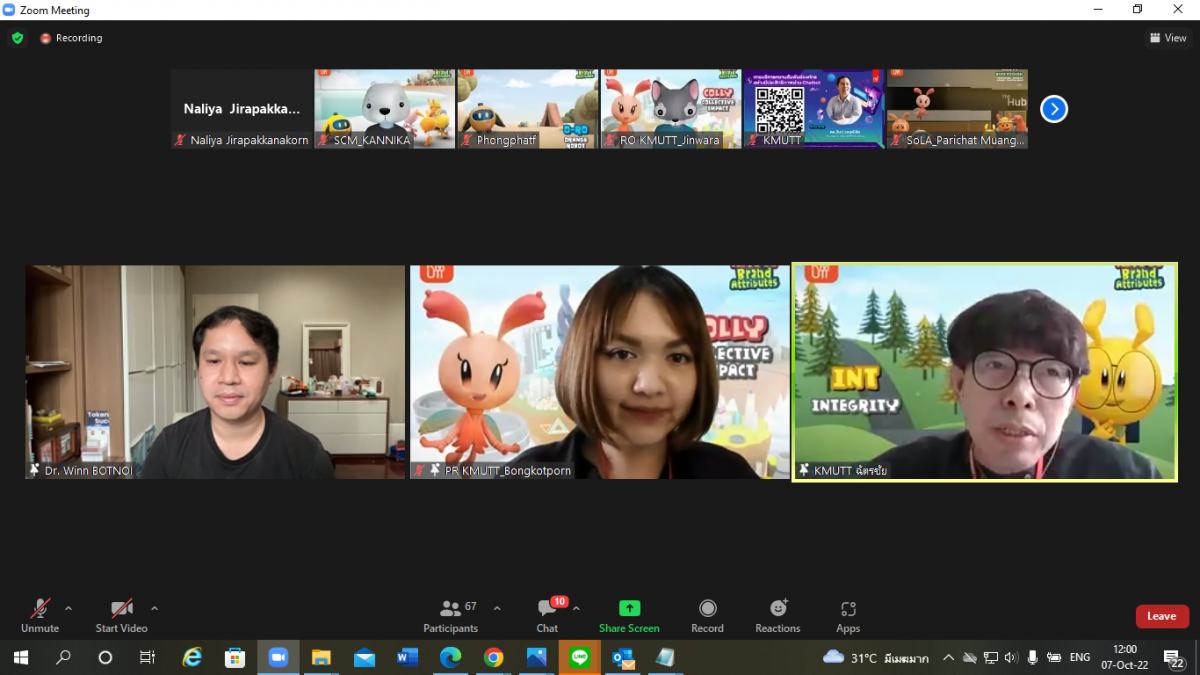Click Dr. Winn BOTNOI's video tile

click(215, 372)
